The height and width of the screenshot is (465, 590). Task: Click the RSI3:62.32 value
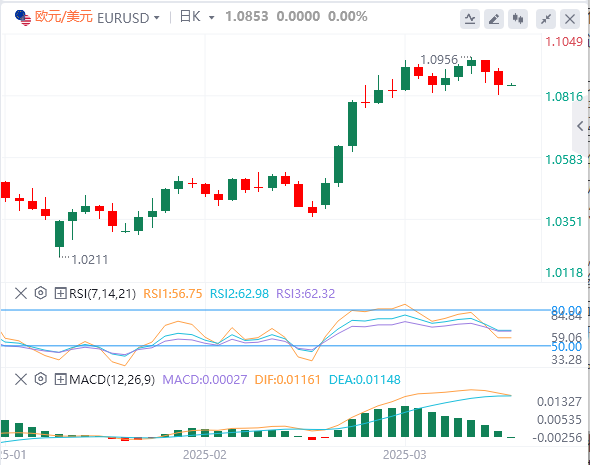pyautogui.click(x=306, y=293)
